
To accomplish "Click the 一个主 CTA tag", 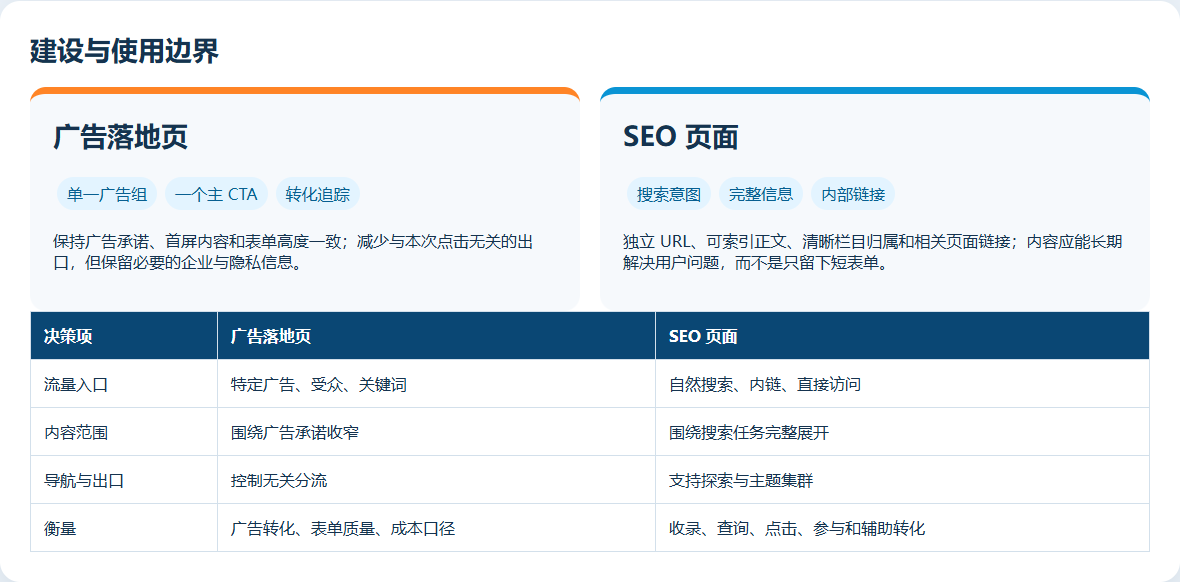I will point(216,194).
